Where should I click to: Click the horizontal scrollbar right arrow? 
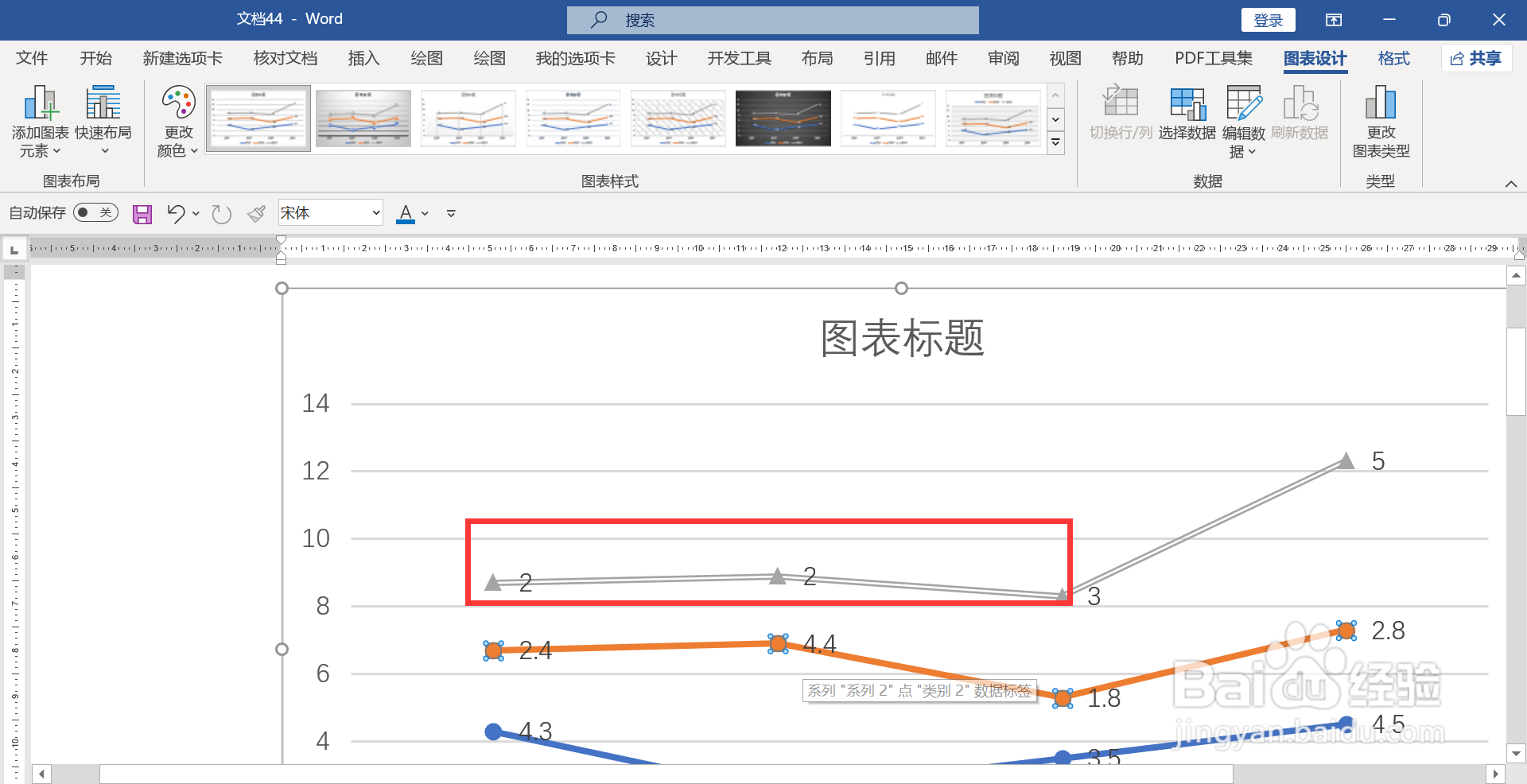click(x=1495, y=774)
